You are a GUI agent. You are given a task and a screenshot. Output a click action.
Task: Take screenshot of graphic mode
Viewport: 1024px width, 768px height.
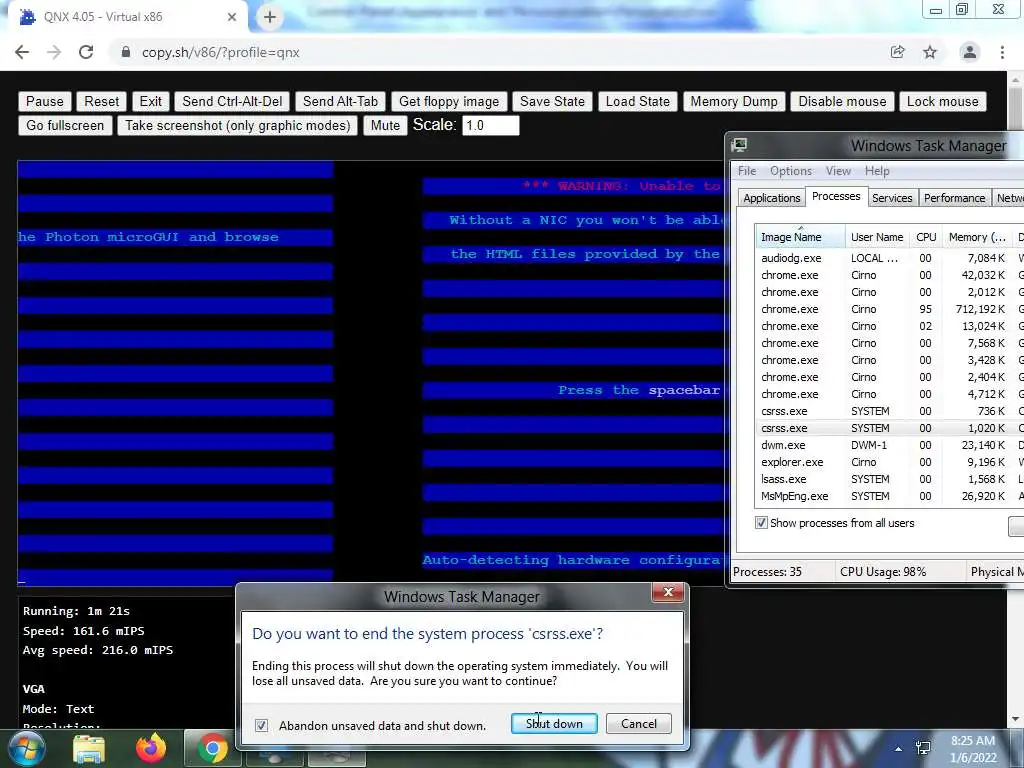238,125
